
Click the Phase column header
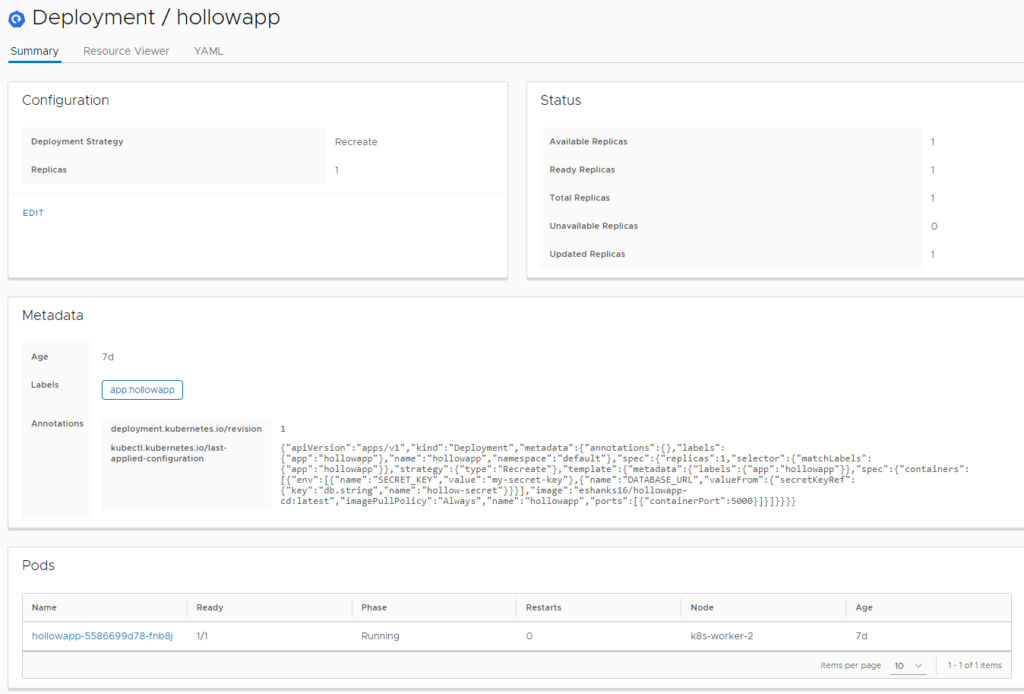pyautogui.click(x=374, y=607)
